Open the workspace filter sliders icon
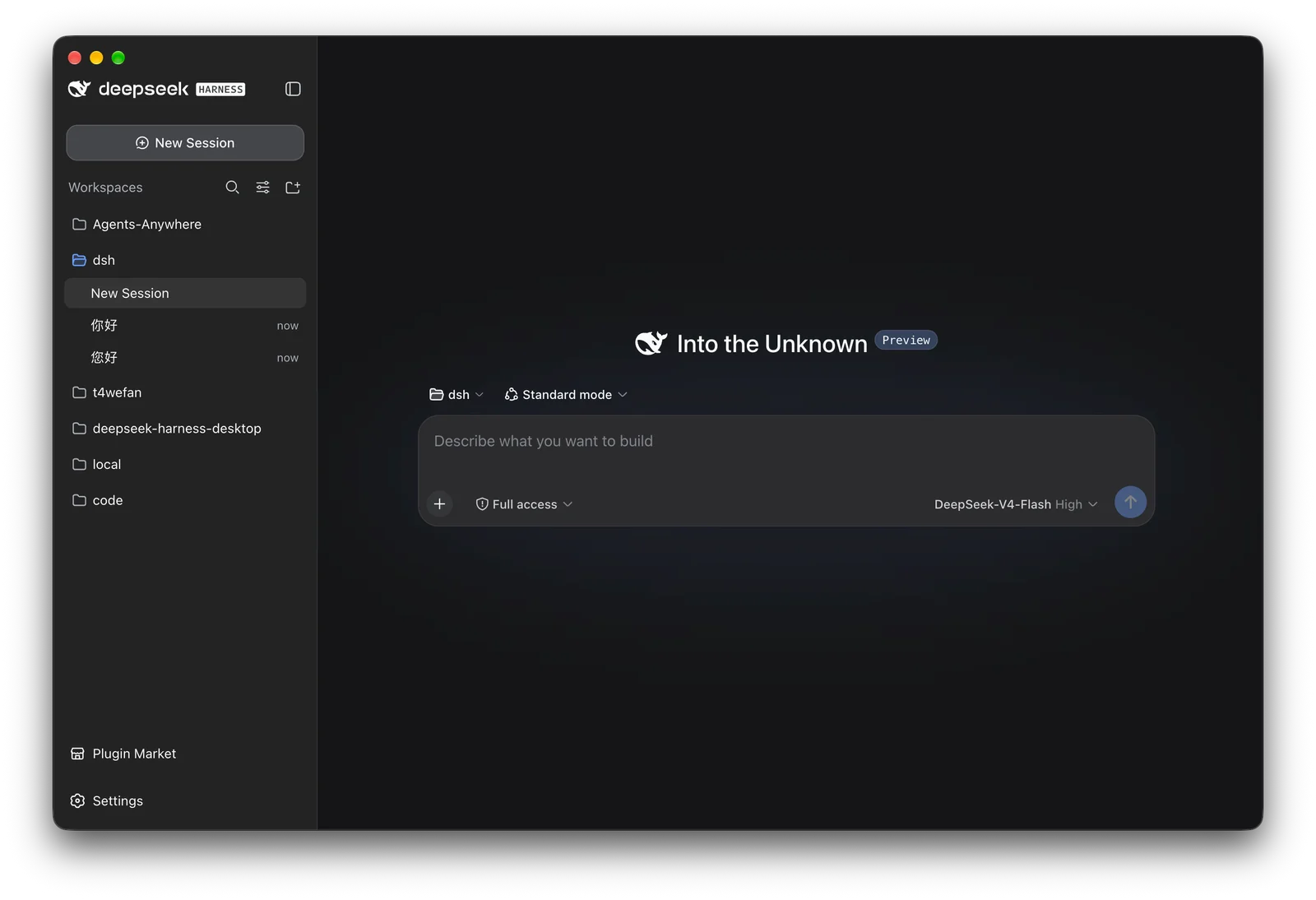Image resolution: width=1316 pixels, height=900 pixels. click(x=262, y=188)
